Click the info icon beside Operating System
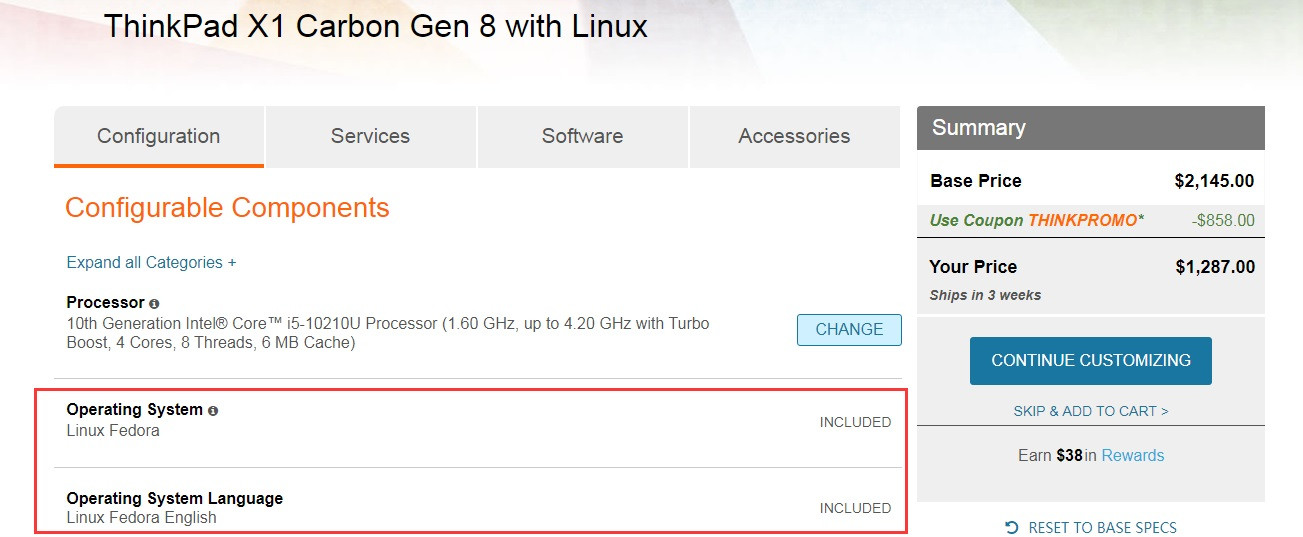This screenshot has height=537, width=1303. [212, 410]
